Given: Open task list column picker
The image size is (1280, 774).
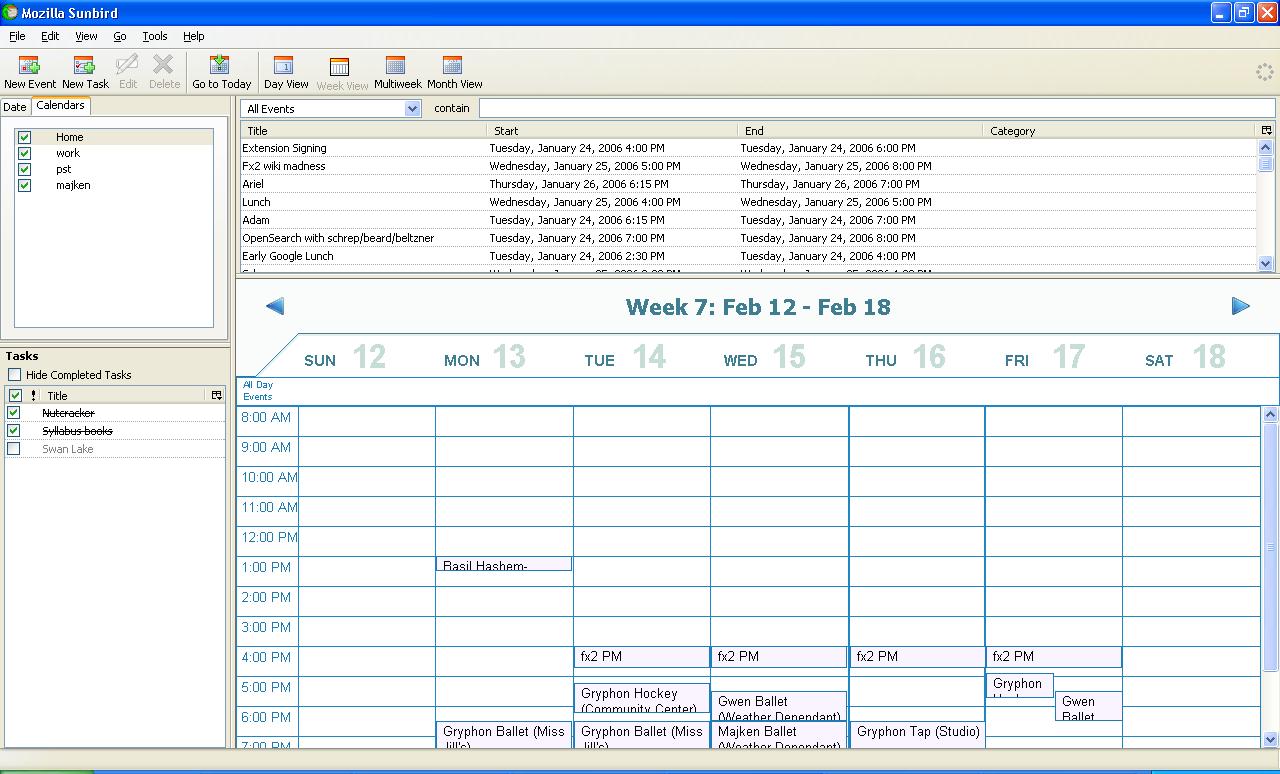Looking at the screenshot, I should (x=216, y=396).
